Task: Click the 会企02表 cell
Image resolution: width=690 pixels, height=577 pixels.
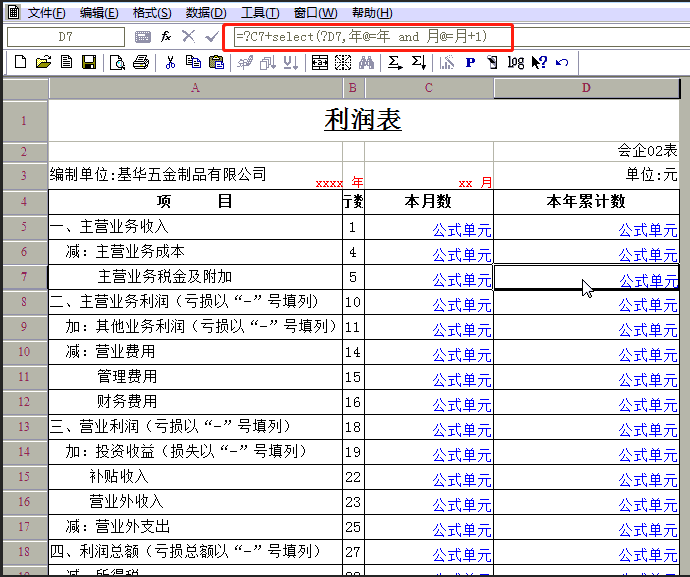Action: tap(586, 151)
